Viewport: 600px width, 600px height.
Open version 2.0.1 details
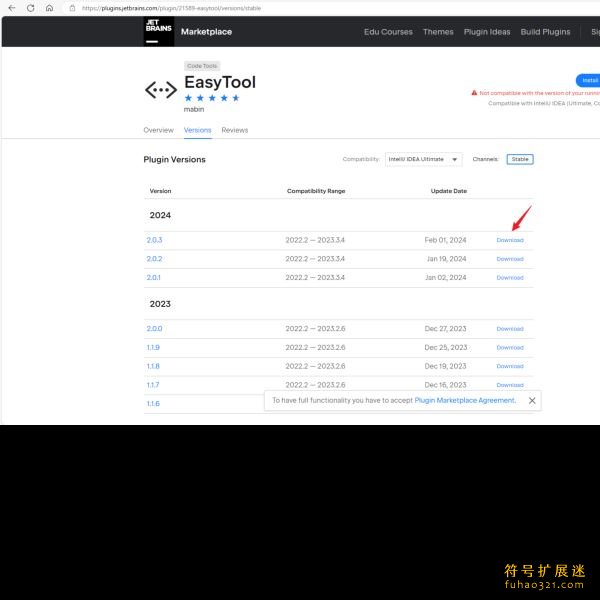153,277
